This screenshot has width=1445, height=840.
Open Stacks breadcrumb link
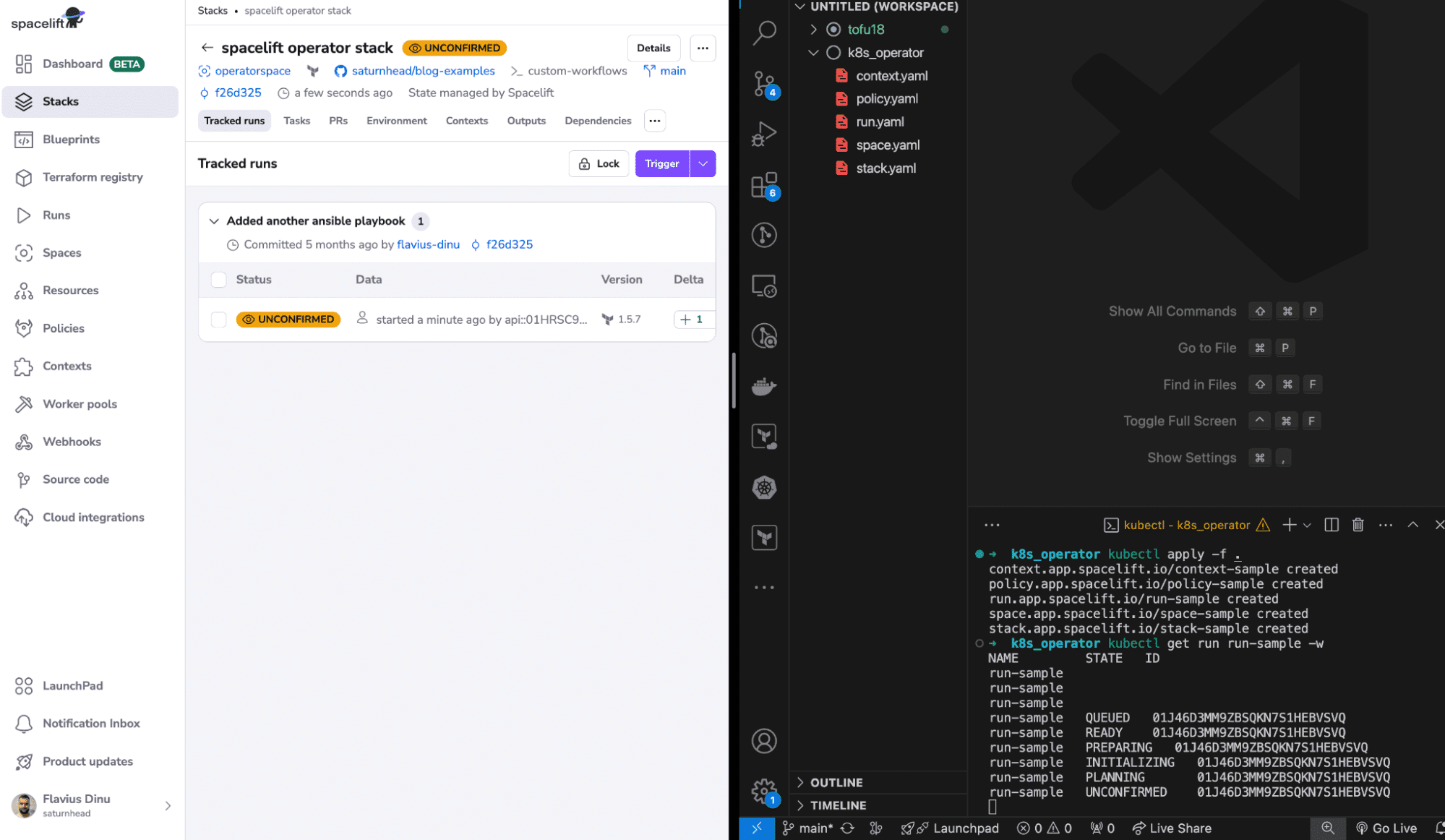[x=213, y=11]
